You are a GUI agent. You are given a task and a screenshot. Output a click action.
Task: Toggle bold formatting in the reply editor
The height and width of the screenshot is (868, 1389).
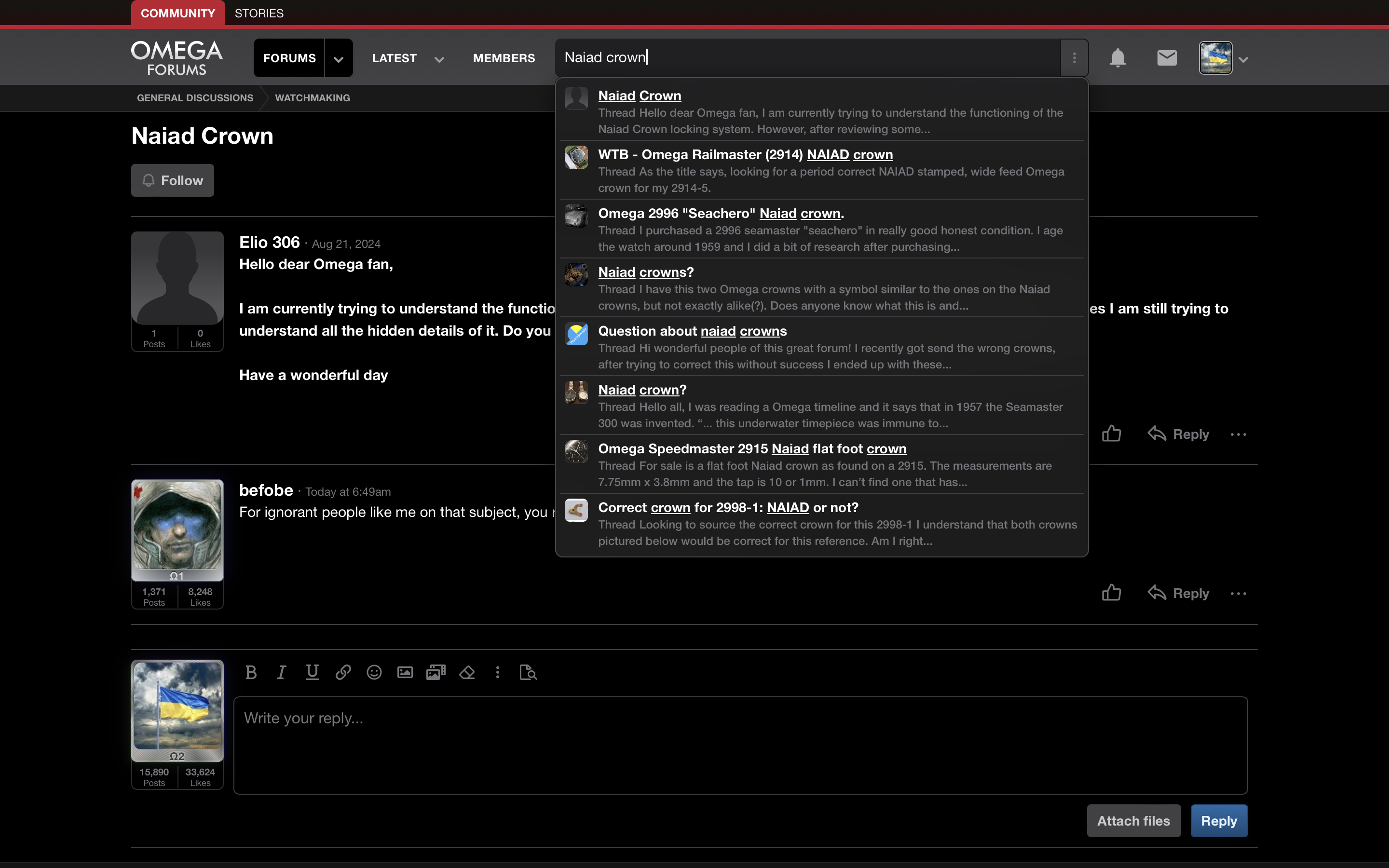tap(251, 672)
